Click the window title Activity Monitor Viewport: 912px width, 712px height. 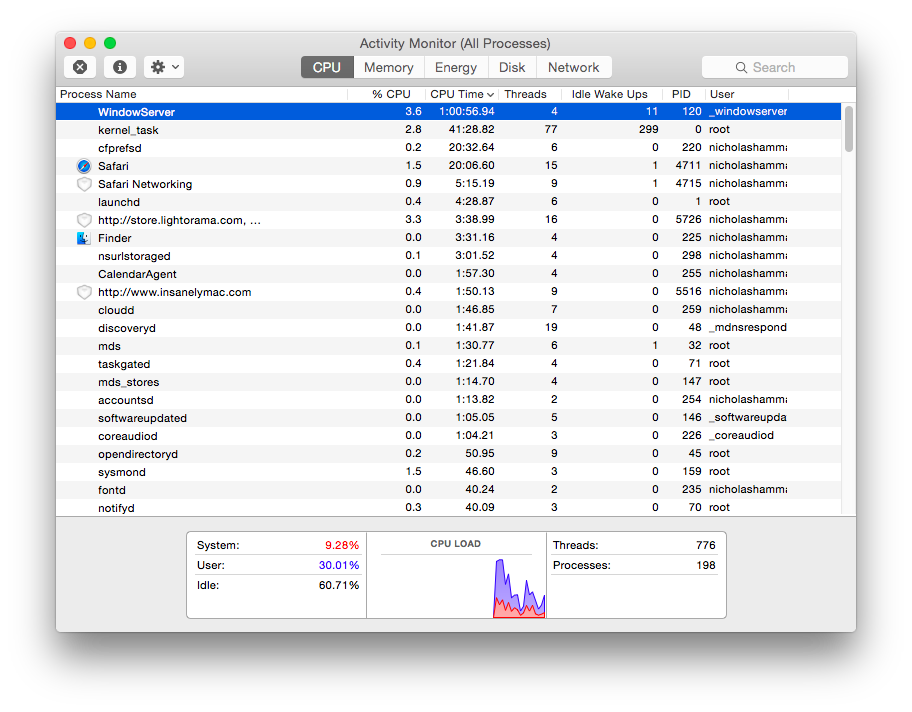[455, 44]
